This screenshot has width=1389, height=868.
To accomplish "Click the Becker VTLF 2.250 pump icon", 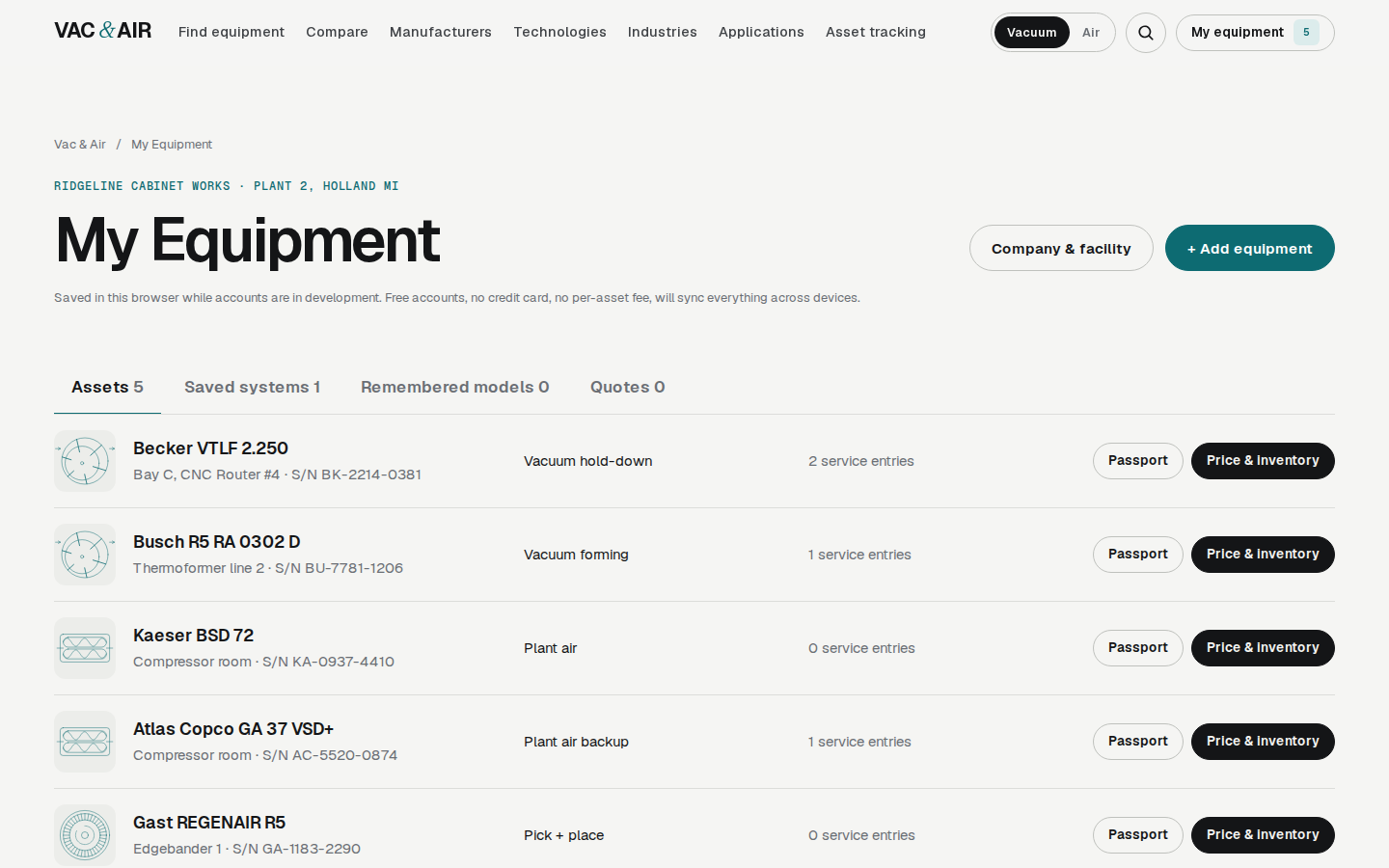I will (x=85, y=461).
